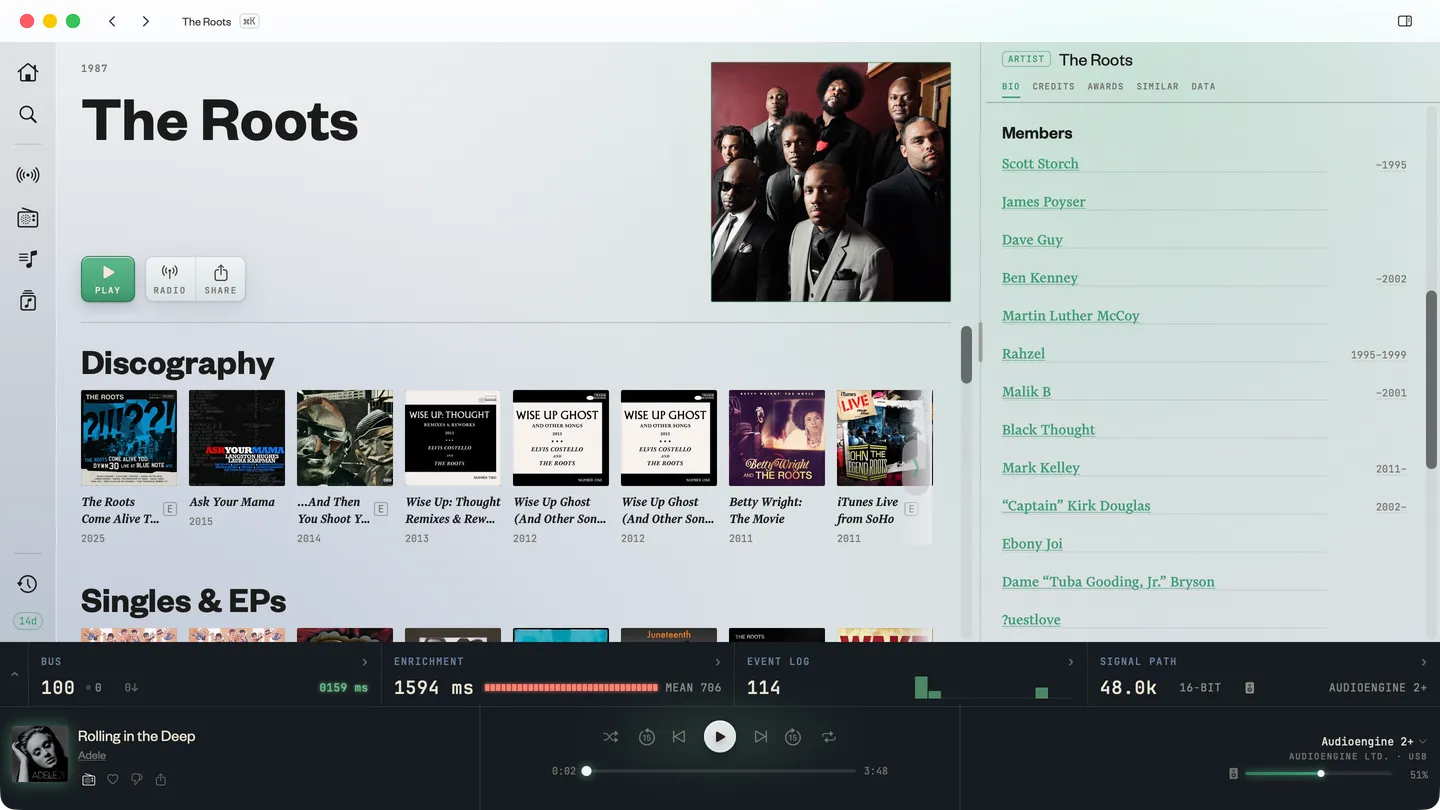Select the Bio tab
The height and width of the screenshot is (810, 1440).
(x=1011, y=87)
